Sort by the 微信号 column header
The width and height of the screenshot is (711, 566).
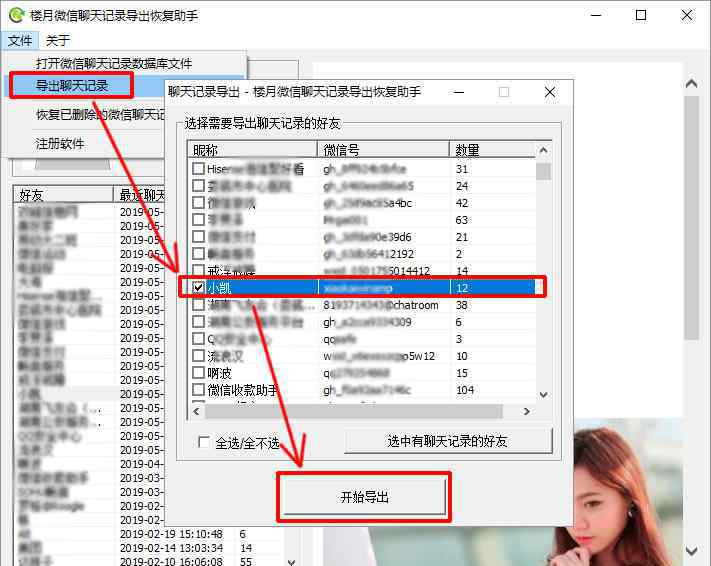click(383, 150)
